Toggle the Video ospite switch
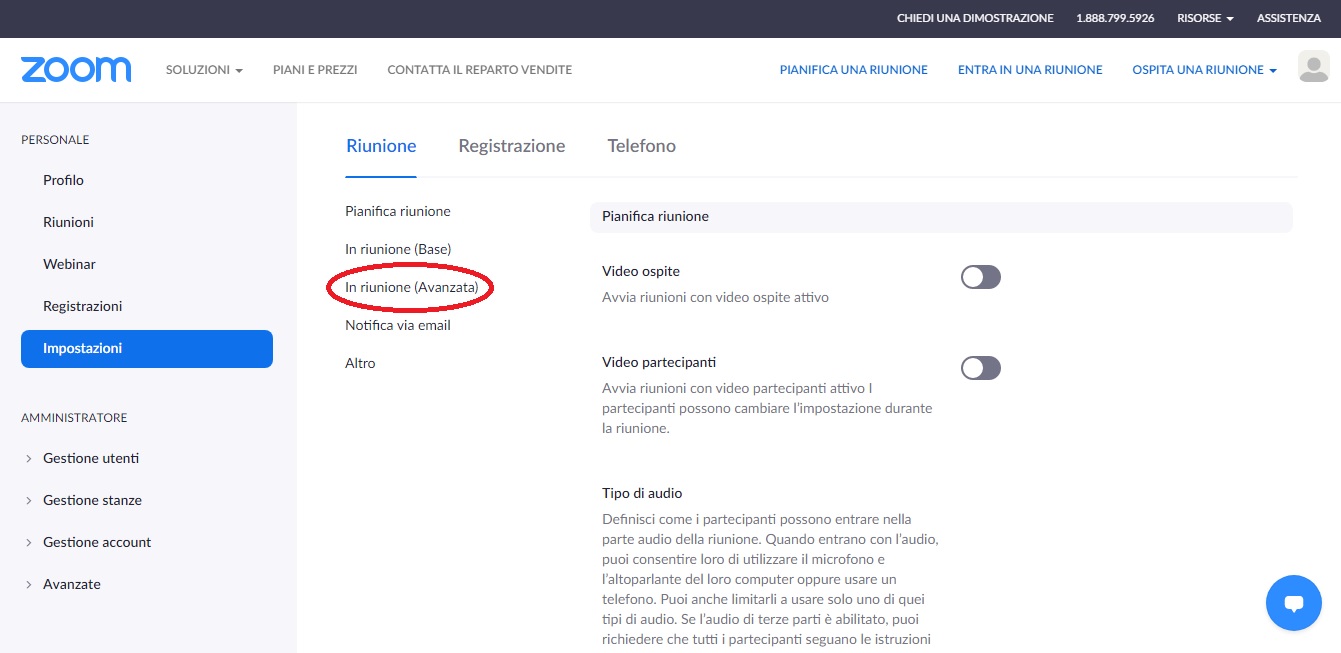The height and width of the screenshot is (653, 1341). (980, 277)
